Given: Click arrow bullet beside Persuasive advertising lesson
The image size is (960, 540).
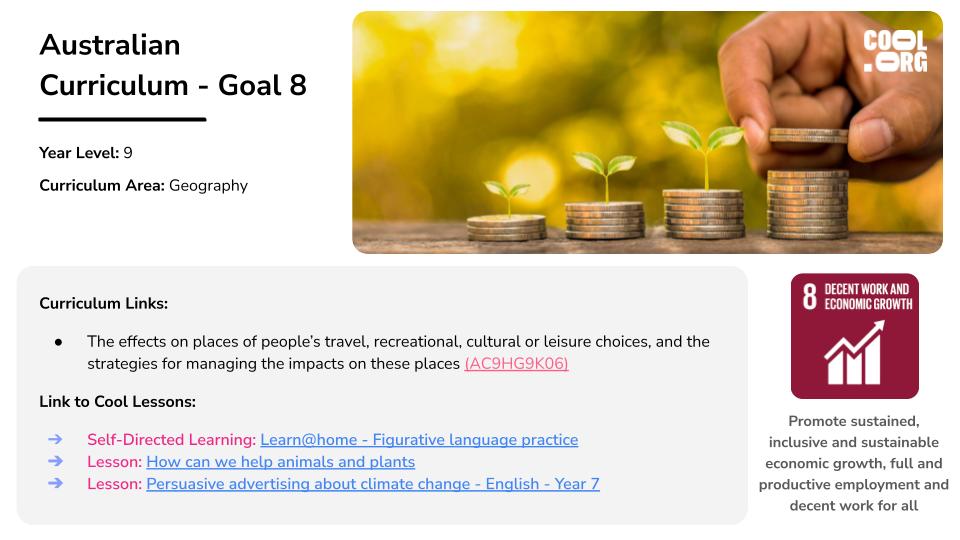Looking at the screenshot, I should 55,483.
